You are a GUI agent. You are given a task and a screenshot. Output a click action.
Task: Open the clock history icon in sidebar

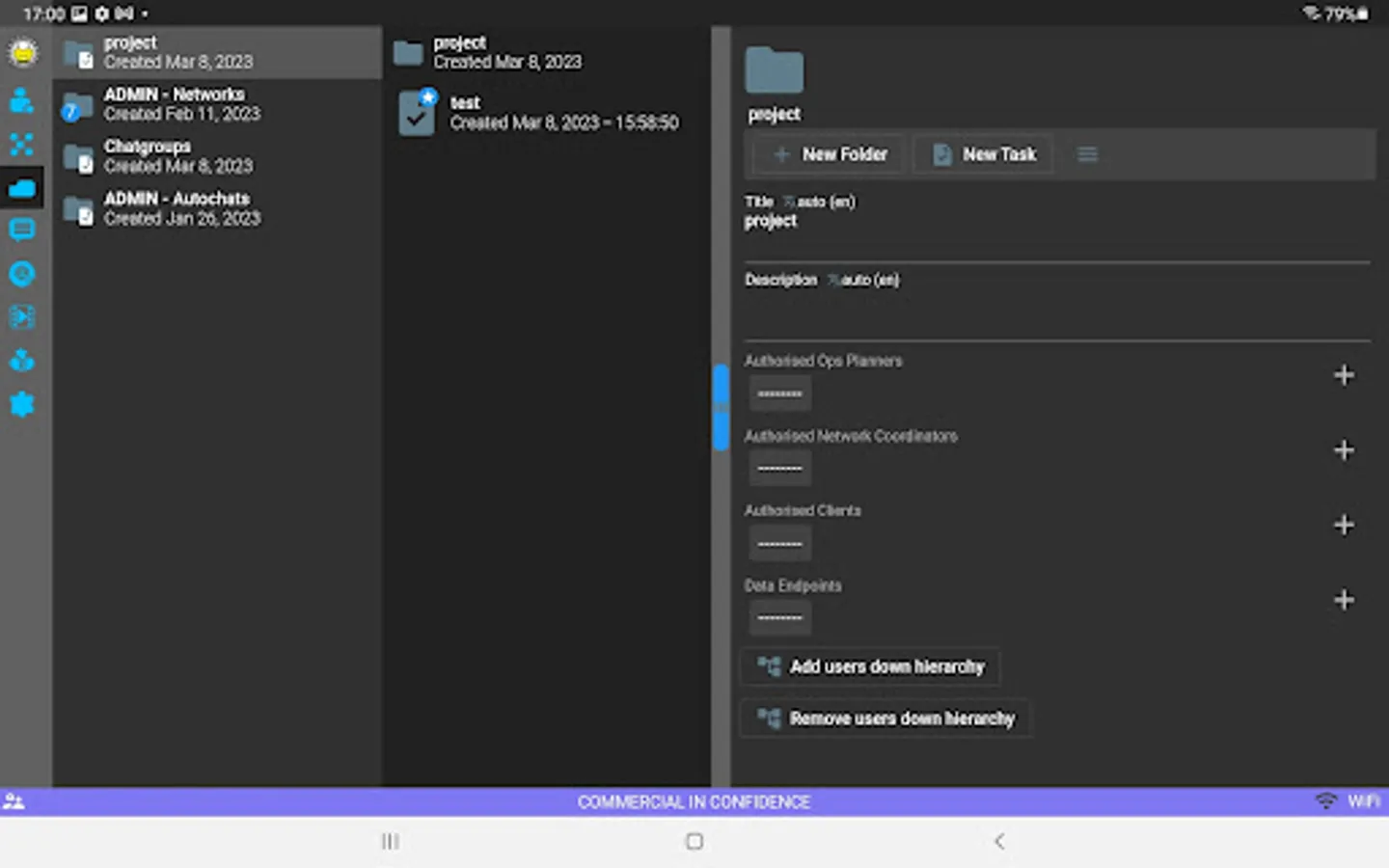coord(21,274)
